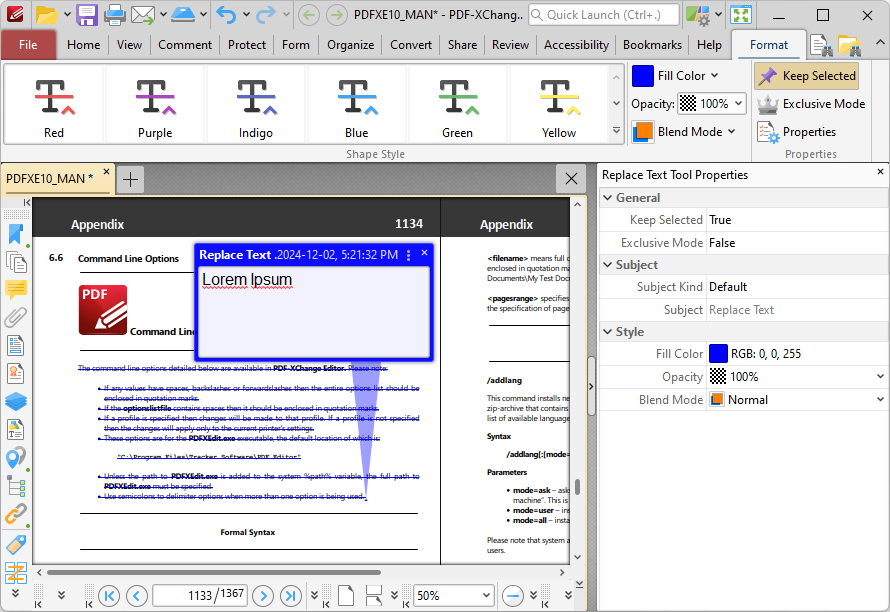This screenshot has height=612, width=890.
Task: Open the File menu
Action: [28, 45]
